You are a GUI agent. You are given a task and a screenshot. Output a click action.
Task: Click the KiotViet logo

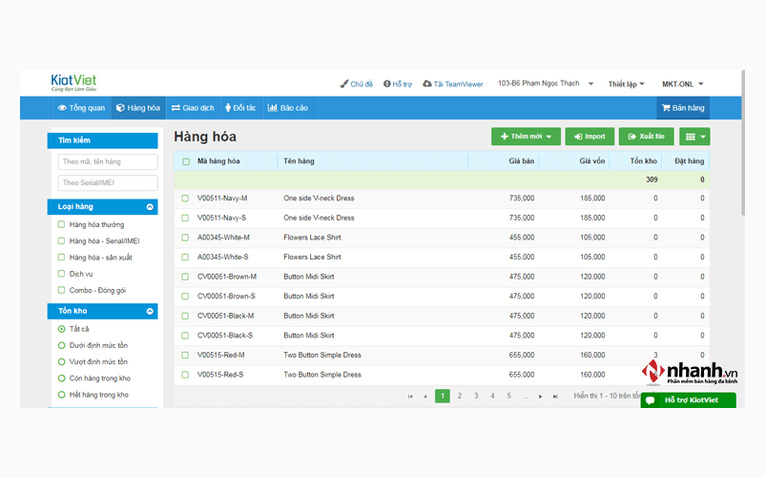[74, 82]
